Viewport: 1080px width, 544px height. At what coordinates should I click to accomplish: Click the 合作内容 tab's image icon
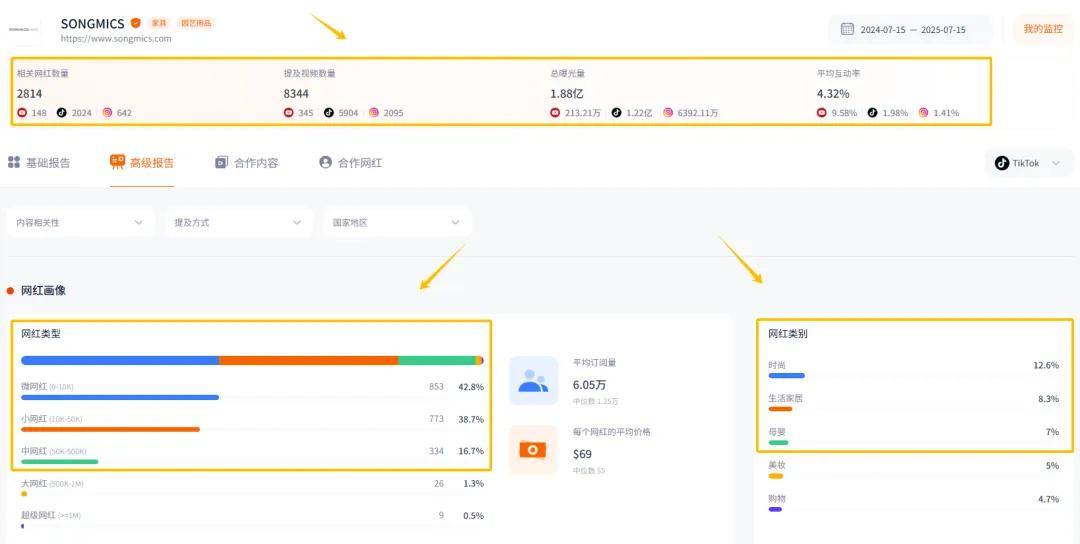[x=221, y=163]
